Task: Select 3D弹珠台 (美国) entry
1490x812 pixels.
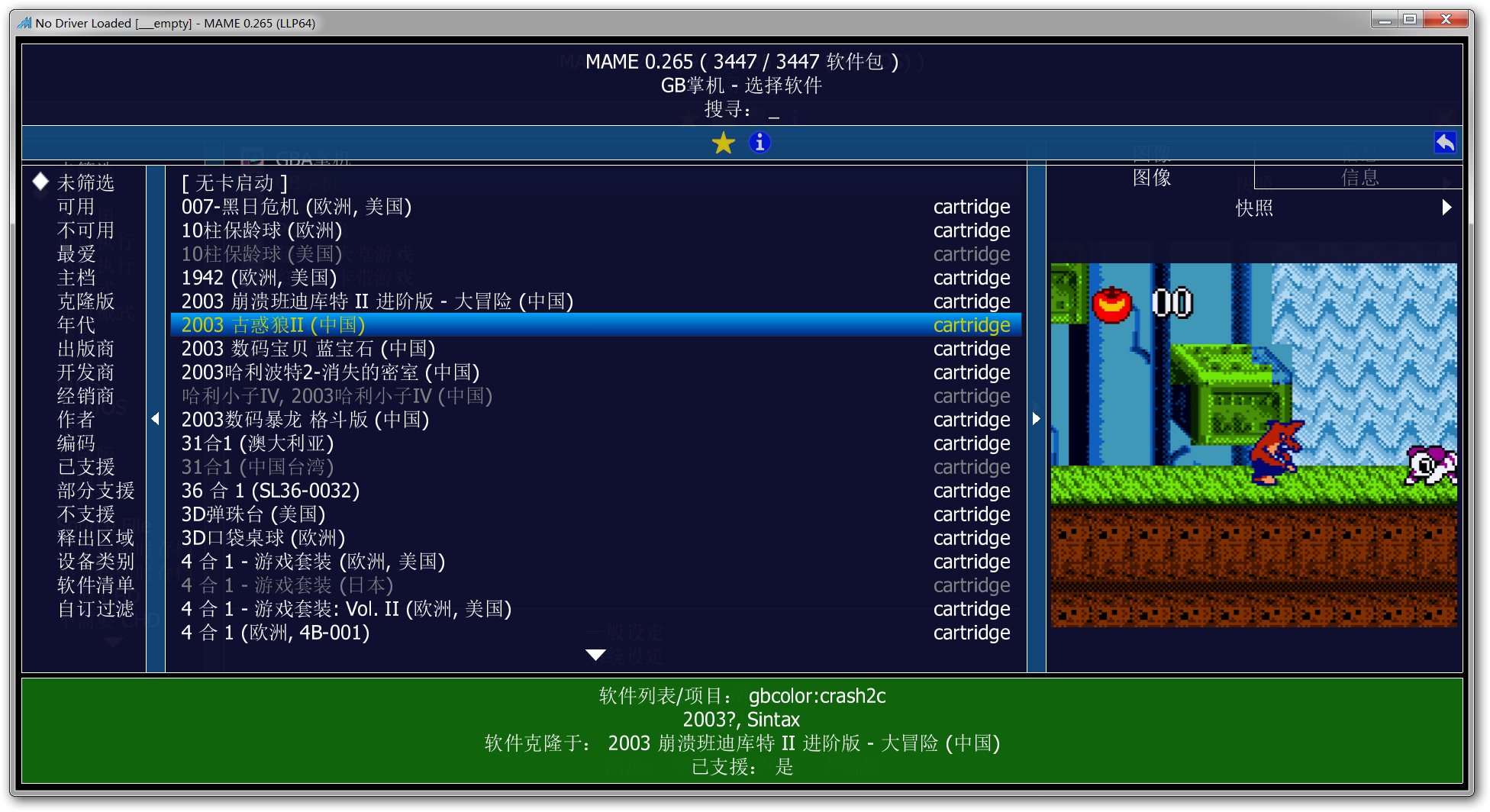Action: (595, 514)
